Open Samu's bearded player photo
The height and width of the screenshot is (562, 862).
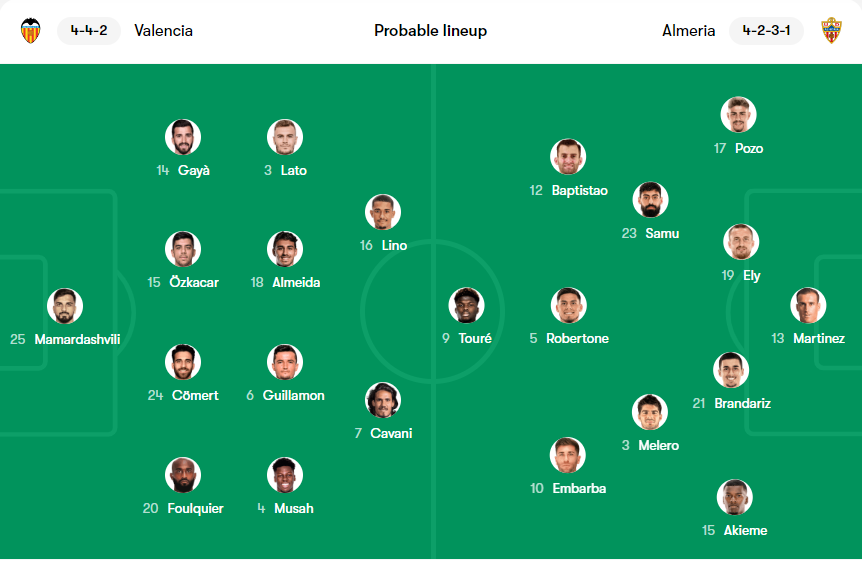click(650, 200)
